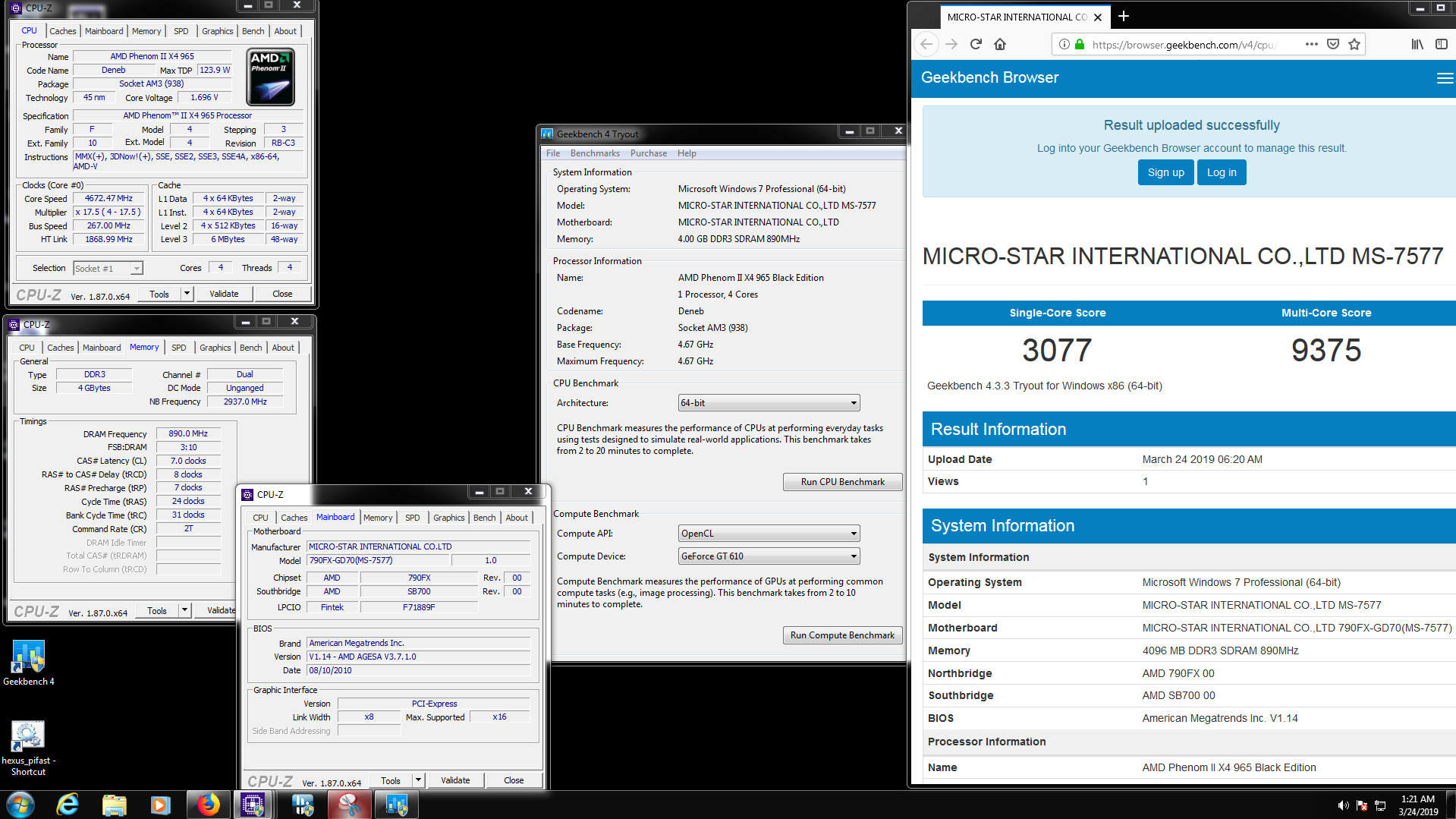Viewport: 1456px width, 819px height.
Task: Click the Firefox address bar URL
Action: click(1184, 45)
